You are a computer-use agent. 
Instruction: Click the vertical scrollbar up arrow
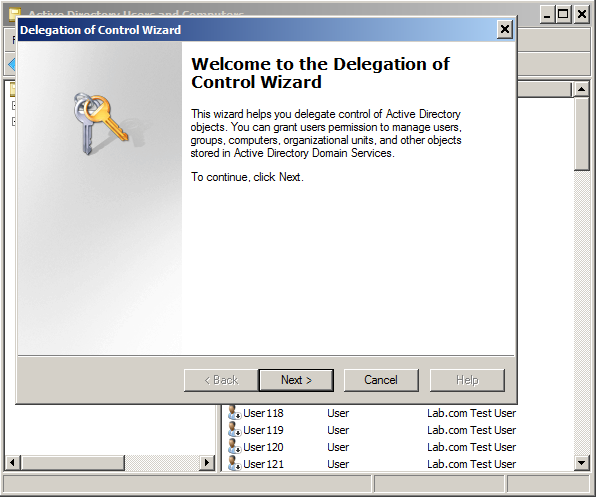coord(582,89)
